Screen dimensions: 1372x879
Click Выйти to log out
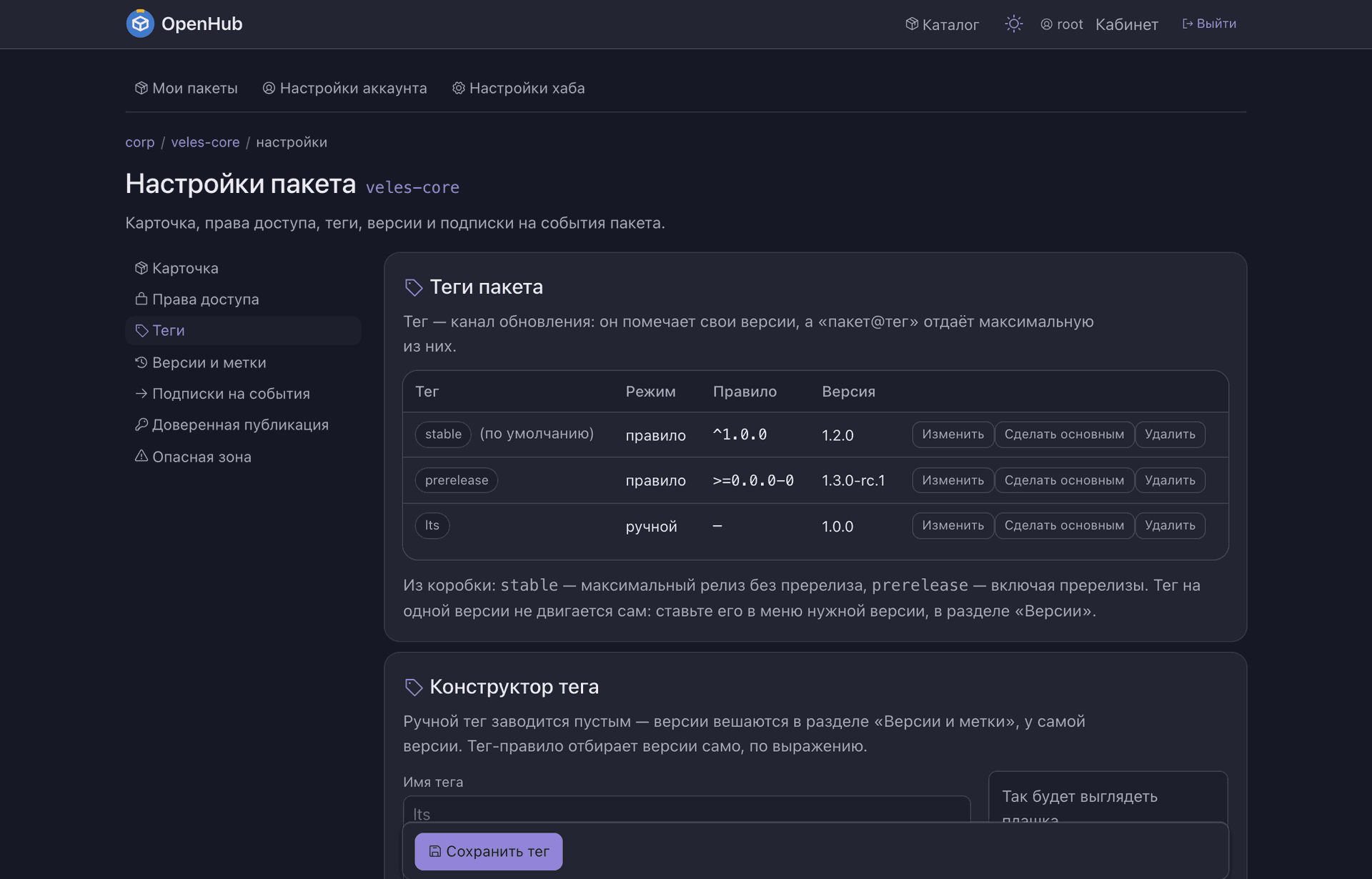click(1209, 24)
